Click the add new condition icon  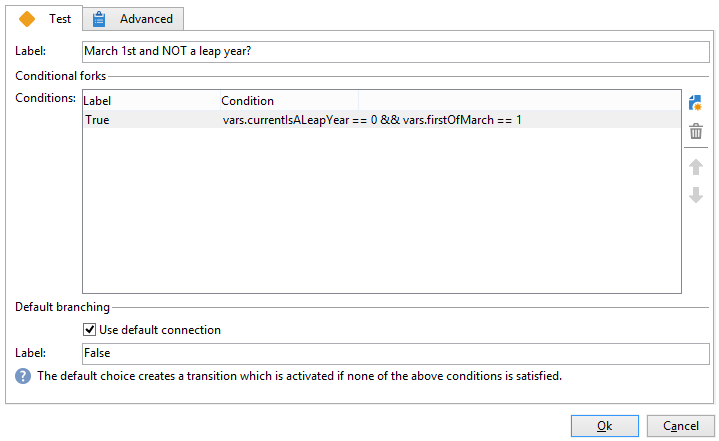[x=695, y=103]
